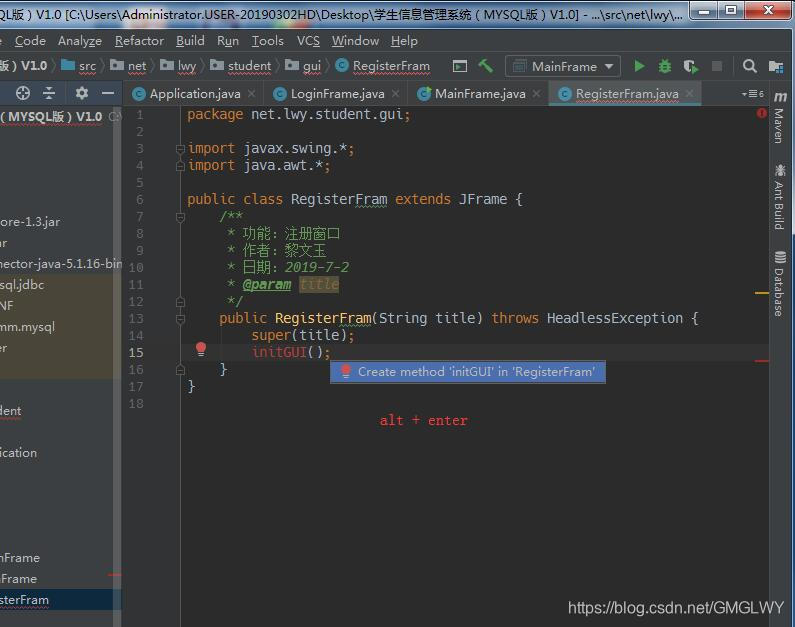Open Project Structure icon in toolbar
The width and height of the screenshot is (795, 627).
click(x=776, y=66)
